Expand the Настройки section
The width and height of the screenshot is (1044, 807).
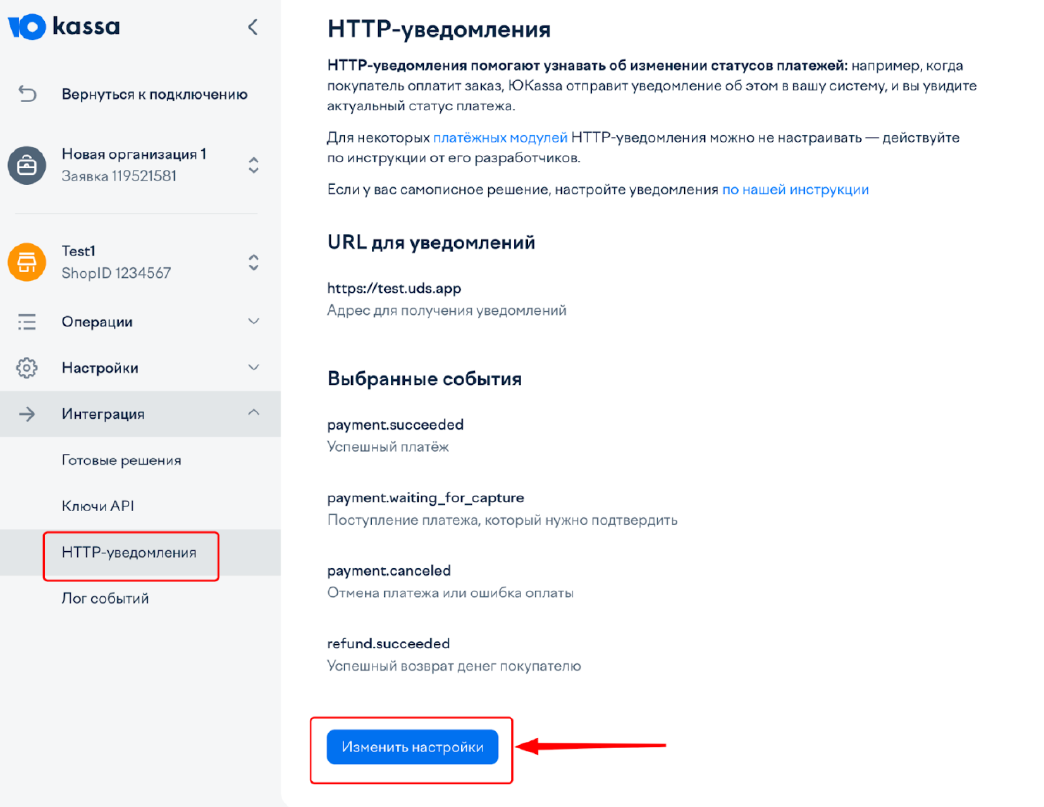click(254, 367)
